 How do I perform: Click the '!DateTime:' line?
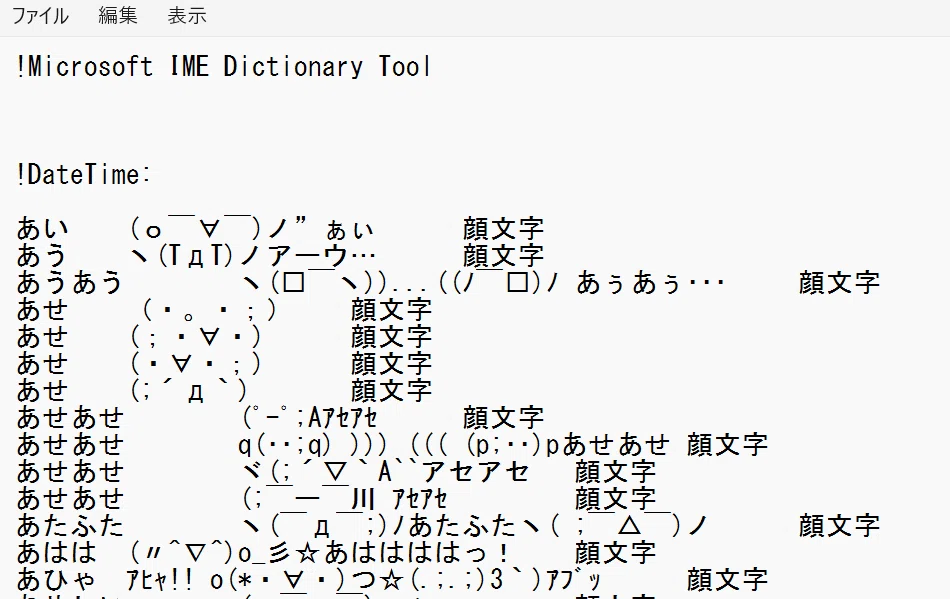pyautogui.click(x=84, y=174)
